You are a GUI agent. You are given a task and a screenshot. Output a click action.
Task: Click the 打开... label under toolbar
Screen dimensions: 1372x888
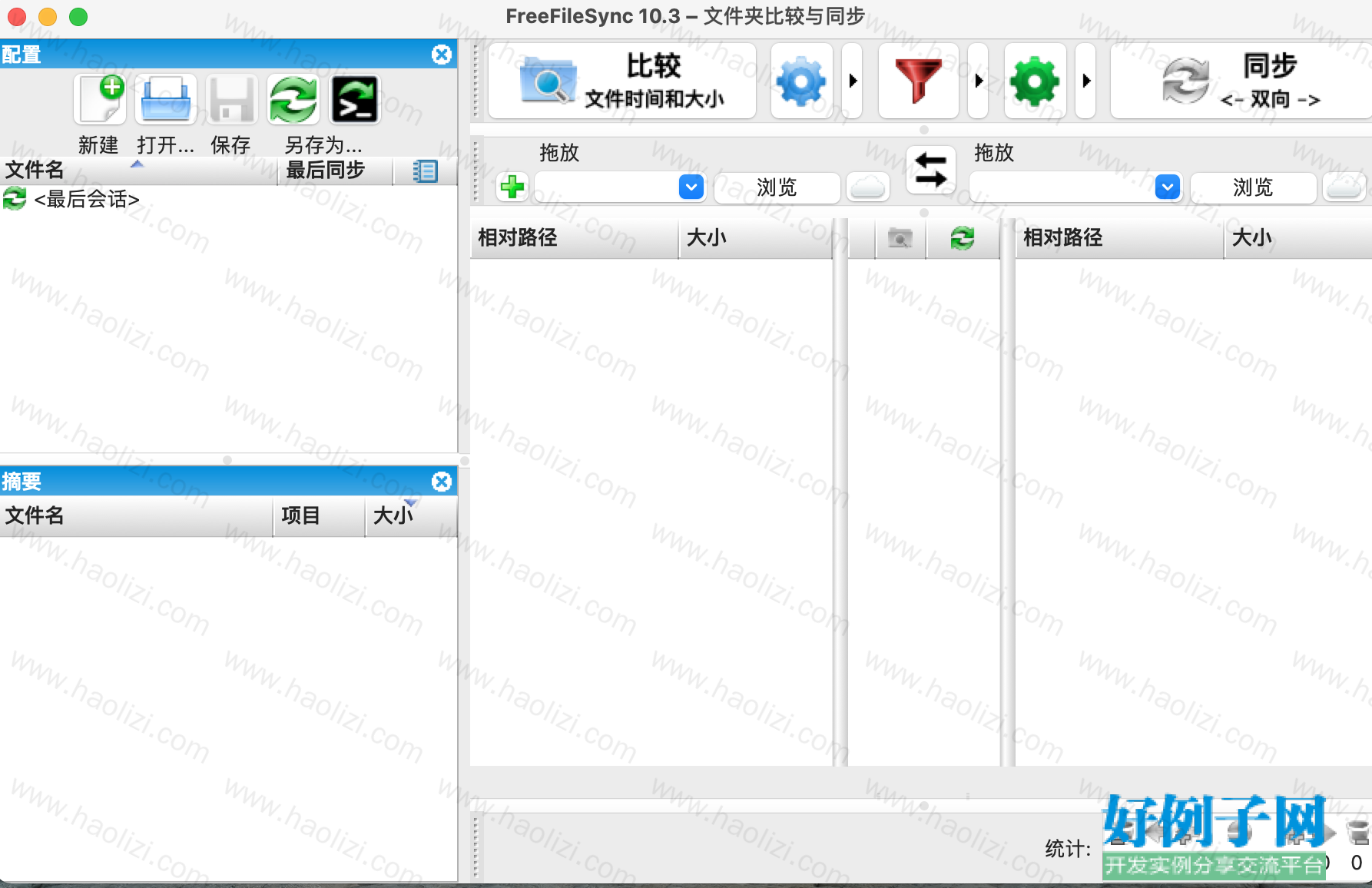[165, 145]
